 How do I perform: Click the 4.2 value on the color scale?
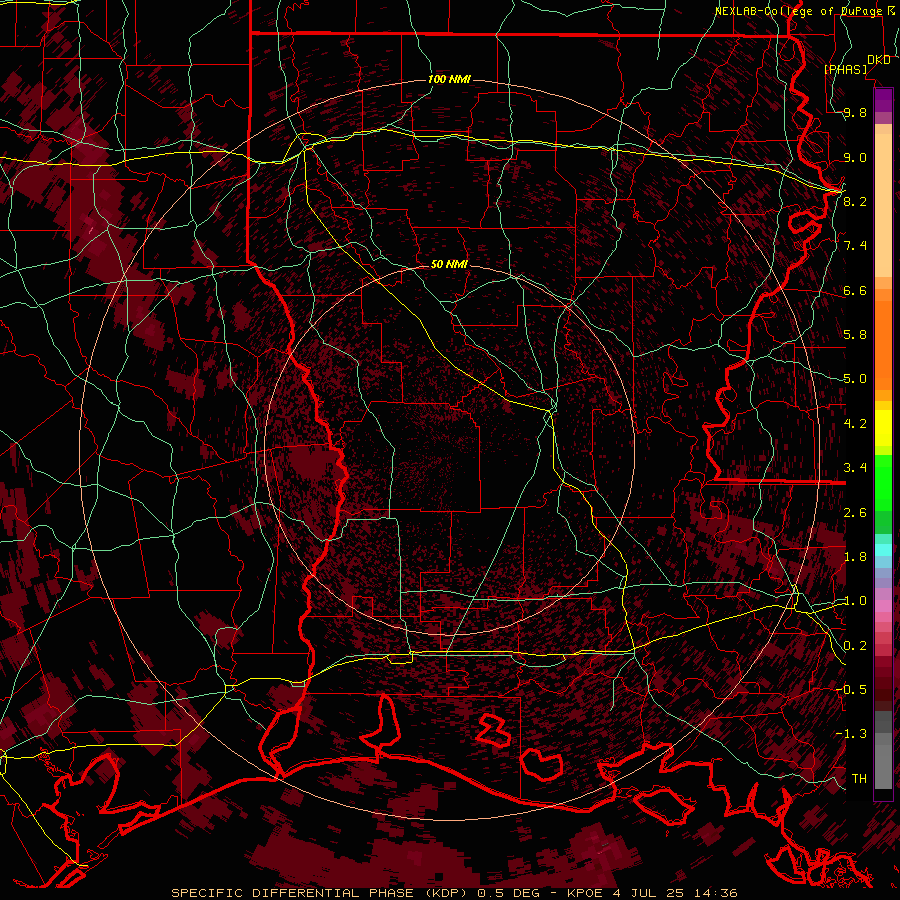click(855, 424)
